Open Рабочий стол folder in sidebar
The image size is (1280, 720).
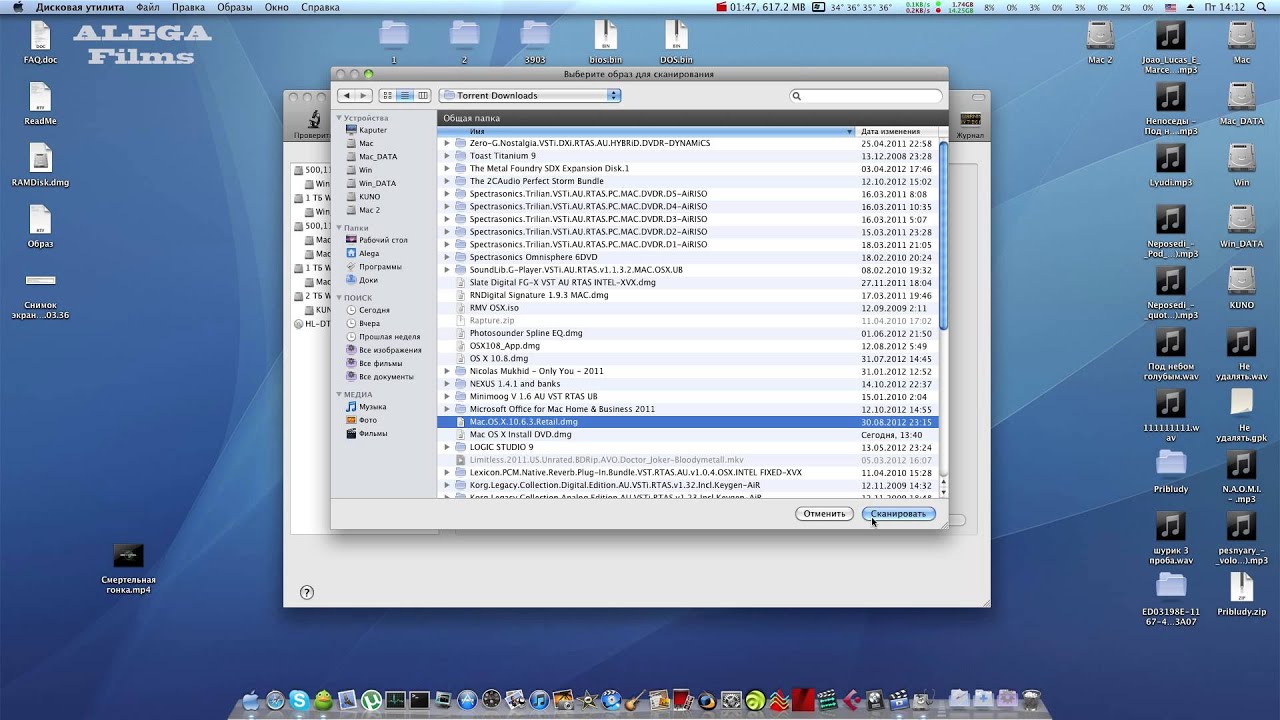pyautogui.click(x=383, y=240)
